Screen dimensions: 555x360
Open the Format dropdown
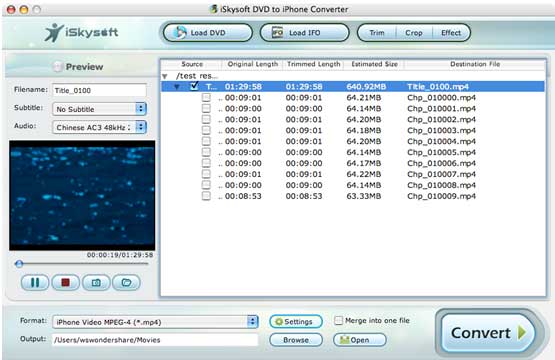pyautogui.click(x=155, y=322)
